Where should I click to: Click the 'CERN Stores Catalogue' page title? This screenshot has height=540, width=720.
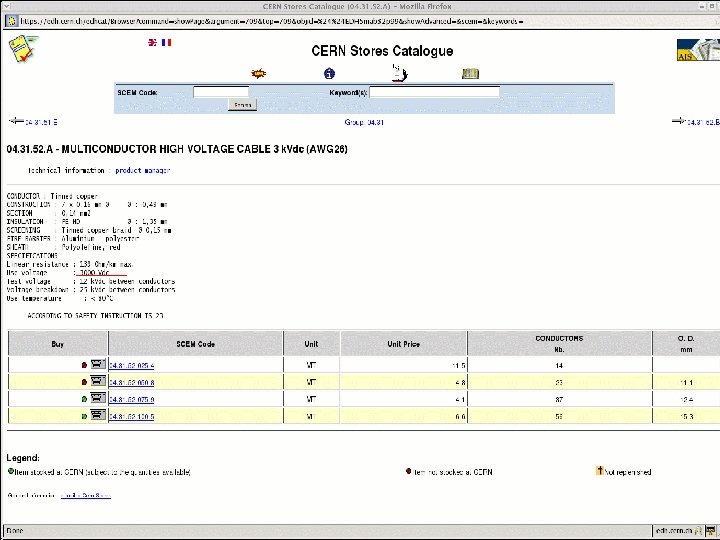point(382,51)
